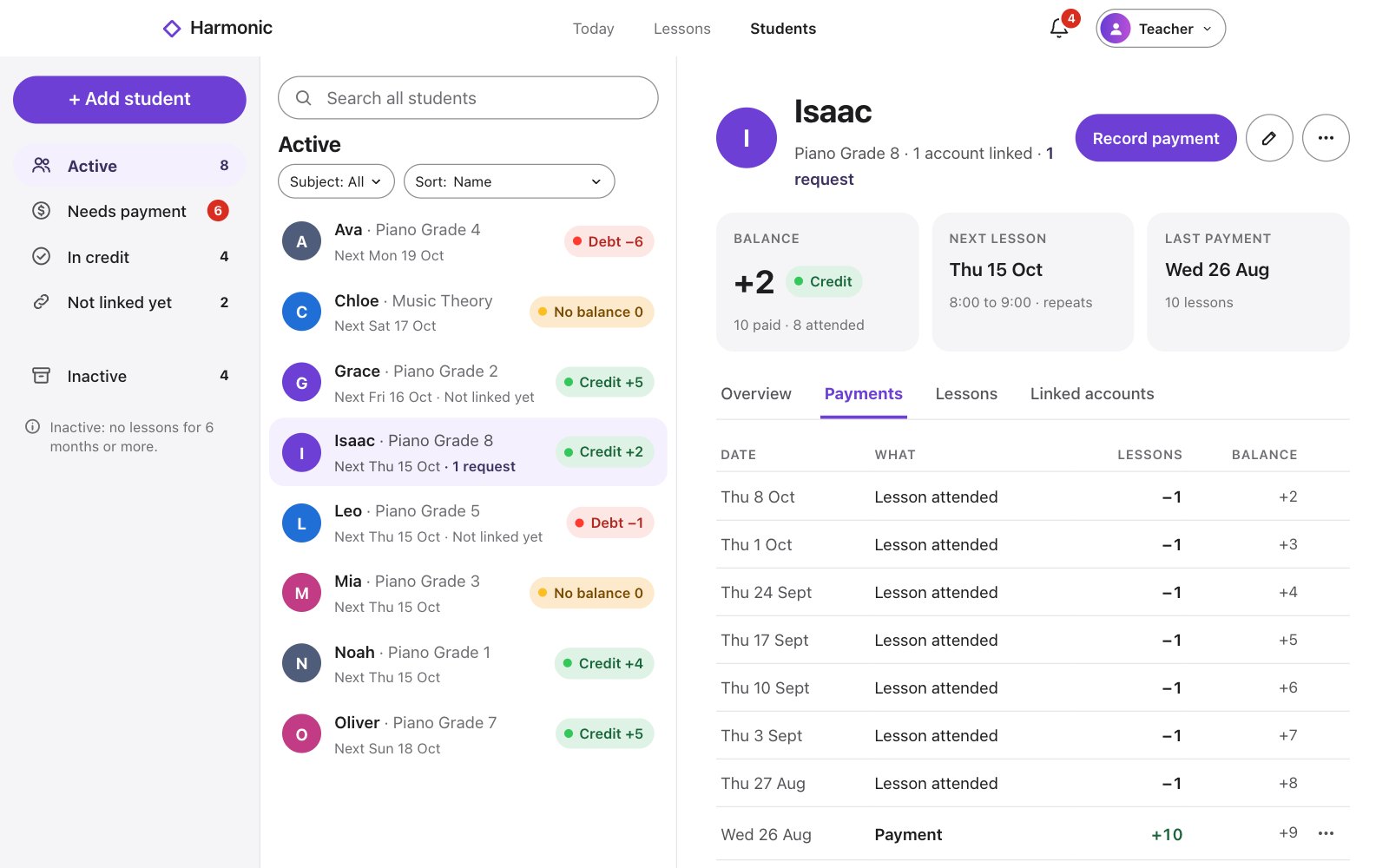The width and height of the screenshot is (1389, 868).
Task: Select the Not linked yet filter
Action: (x=129, y=302)
